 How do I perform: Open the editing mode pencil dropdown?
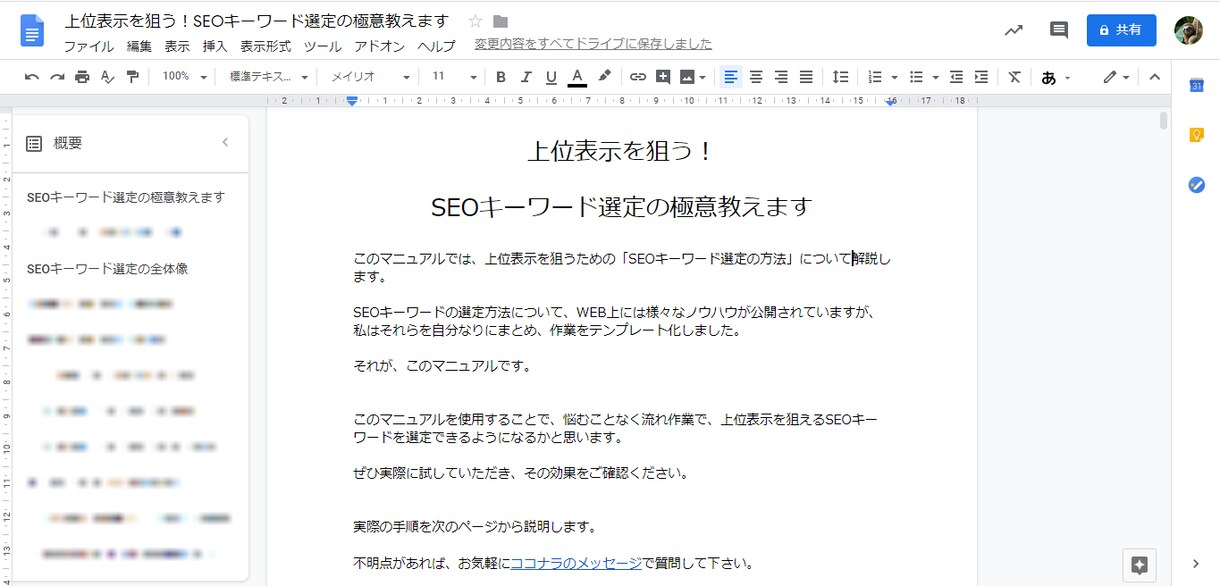pos(1116,77)
